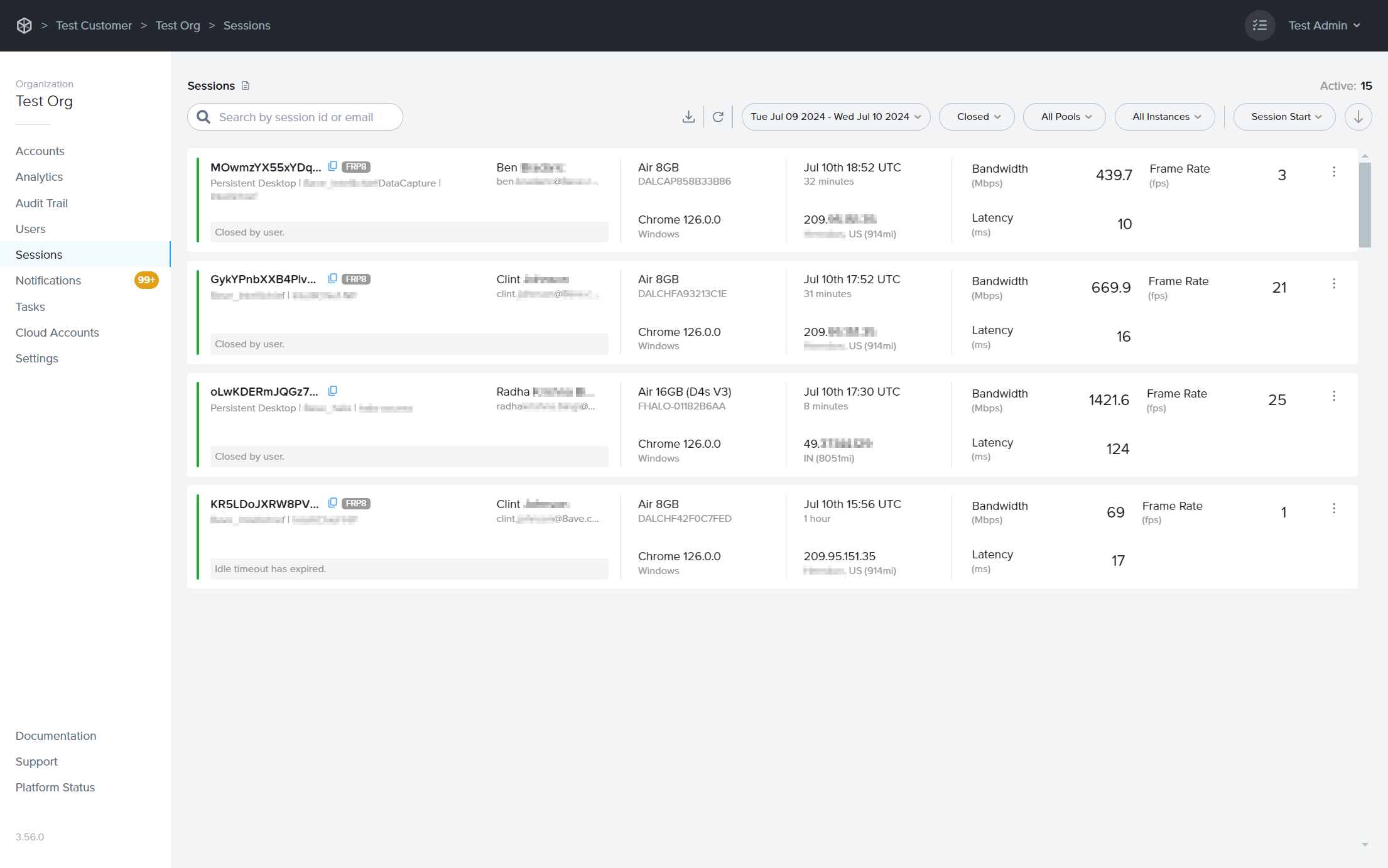Click the cube logo in the breadcrumb
The width and height of the screenshot is (1388, 868).
(24, 25)
